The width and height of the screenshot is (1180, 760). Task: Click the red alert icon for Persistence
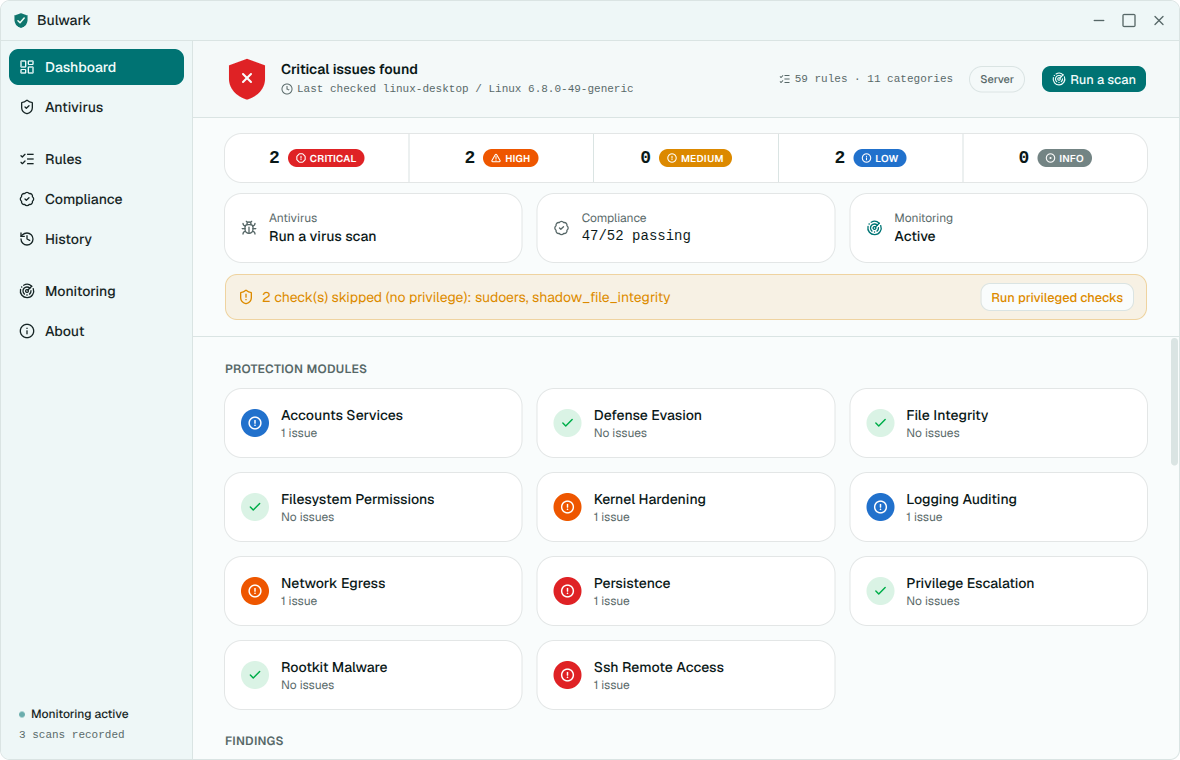point(567,591)
